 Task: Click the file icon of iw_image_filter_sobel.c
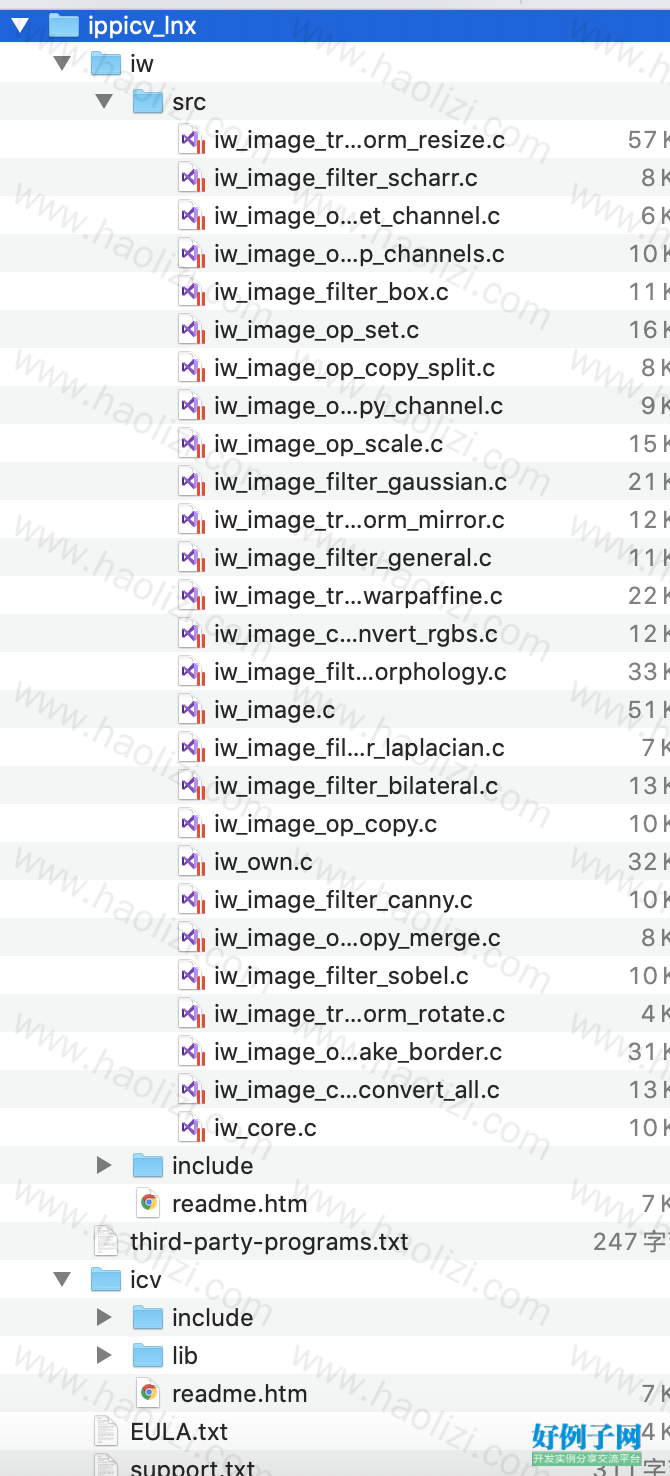point(192,976)
